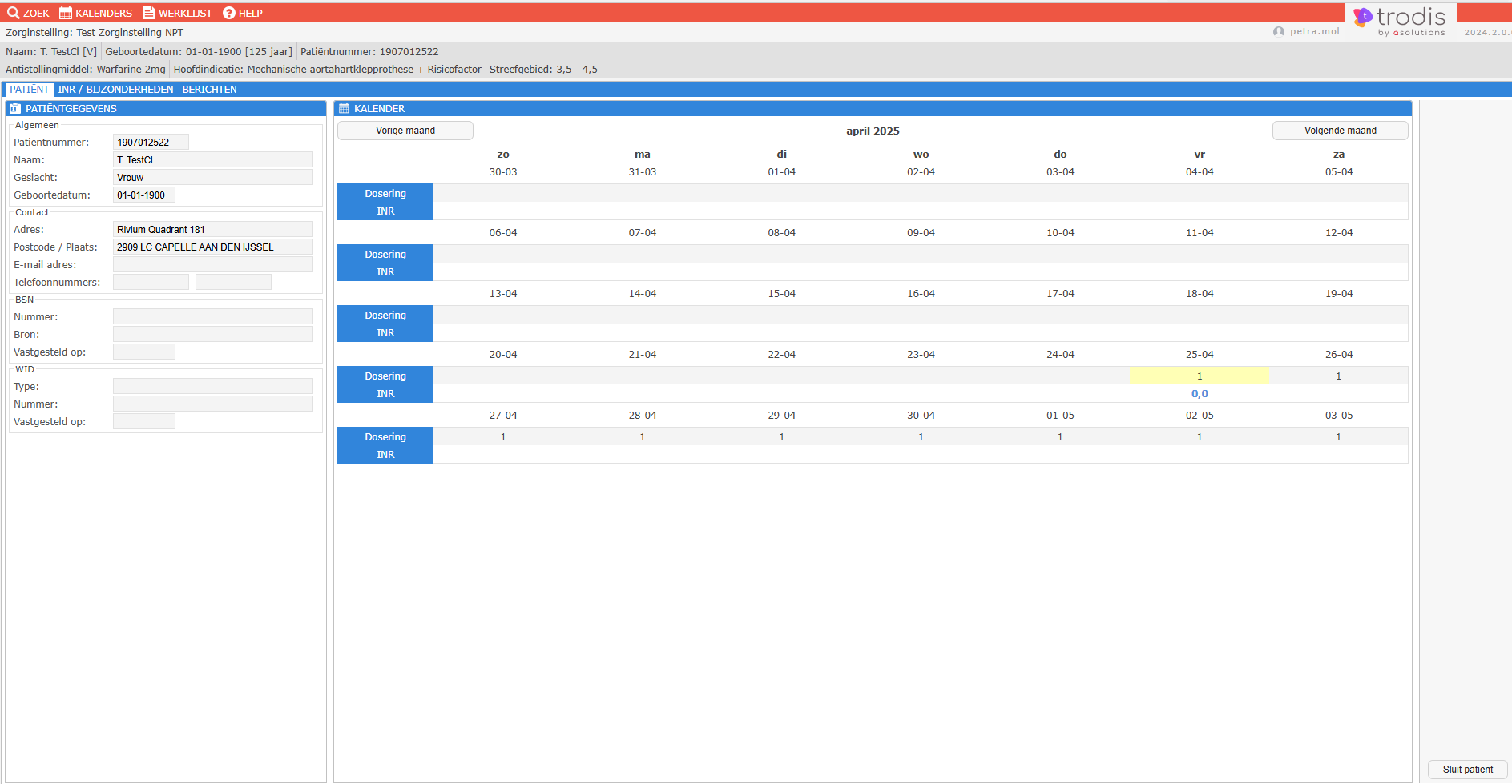Open the INR / Bijzonderheden tab
Viewport: 1512px width, 784px height.
(115, 89)
